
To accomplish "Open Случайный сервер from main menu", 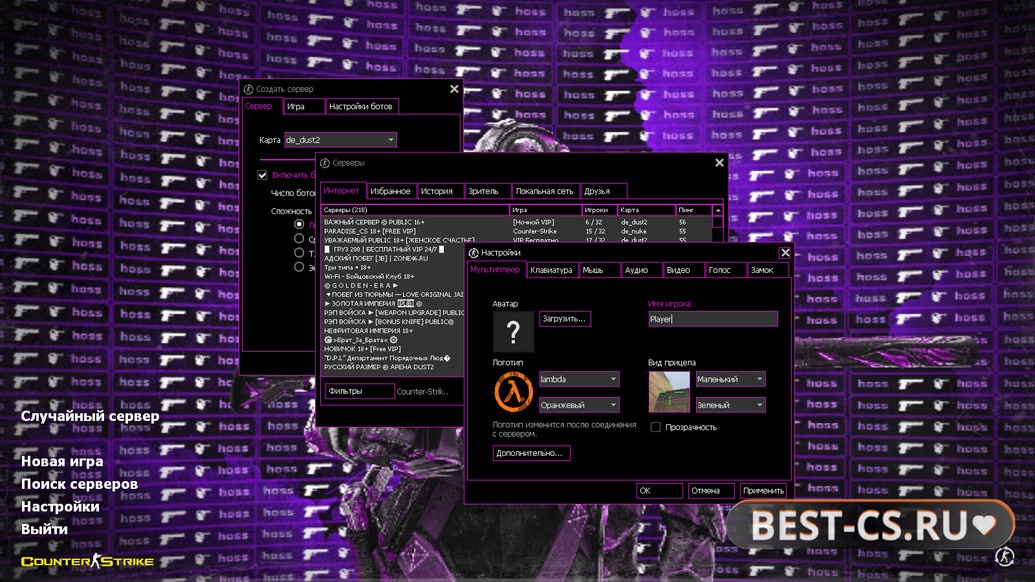I will (90, 416).
